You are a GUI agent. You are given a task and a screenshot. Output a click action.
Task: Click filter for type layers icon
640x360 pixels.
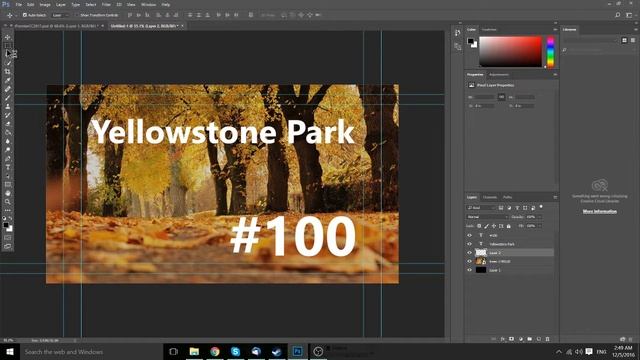tap(517, 208)
